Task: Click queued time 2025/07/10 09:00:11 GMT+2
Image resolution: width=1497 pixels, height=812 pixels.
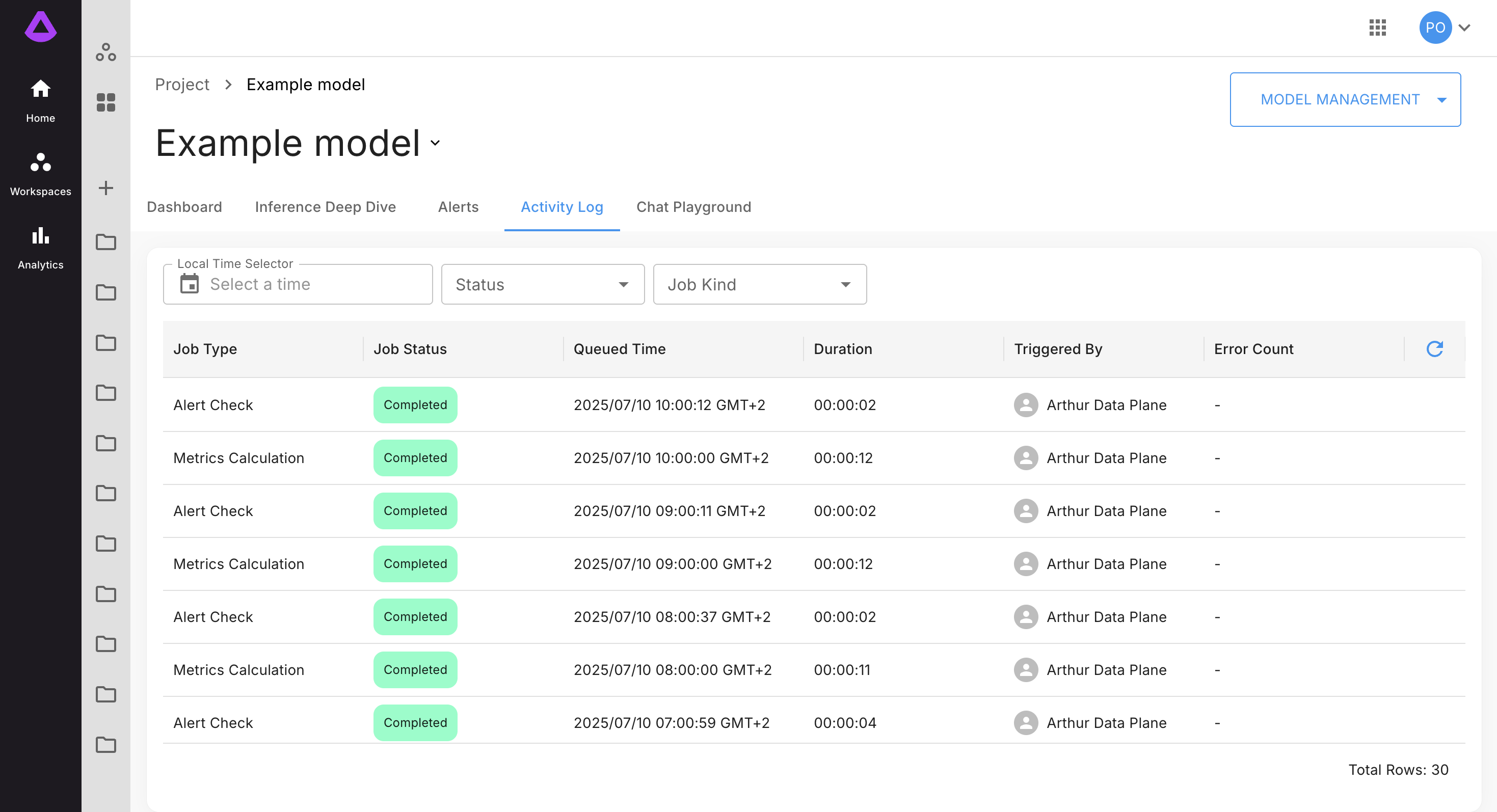Action: coord(670,510)
